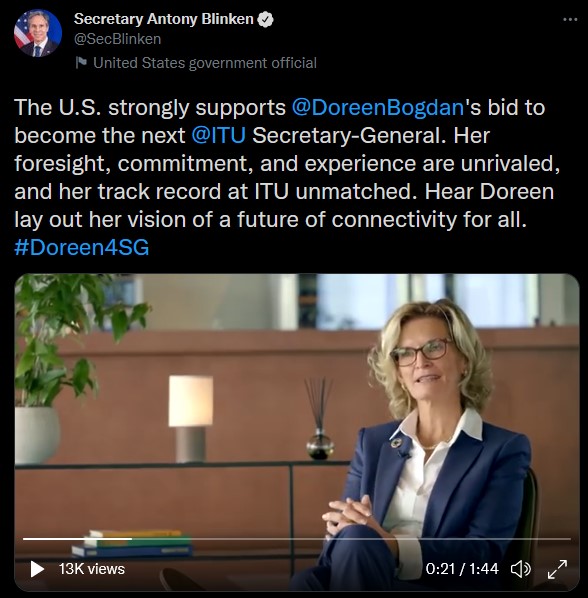Open the @DoreenBogdan mention

[378, 107]
